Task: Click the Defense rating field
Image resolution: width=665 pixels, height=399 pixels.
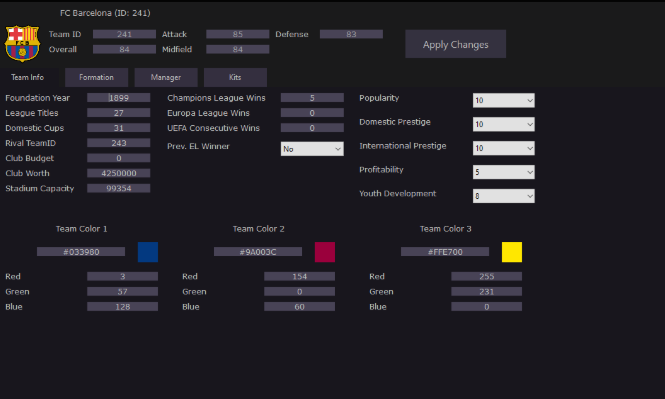Action: [351, 34]
